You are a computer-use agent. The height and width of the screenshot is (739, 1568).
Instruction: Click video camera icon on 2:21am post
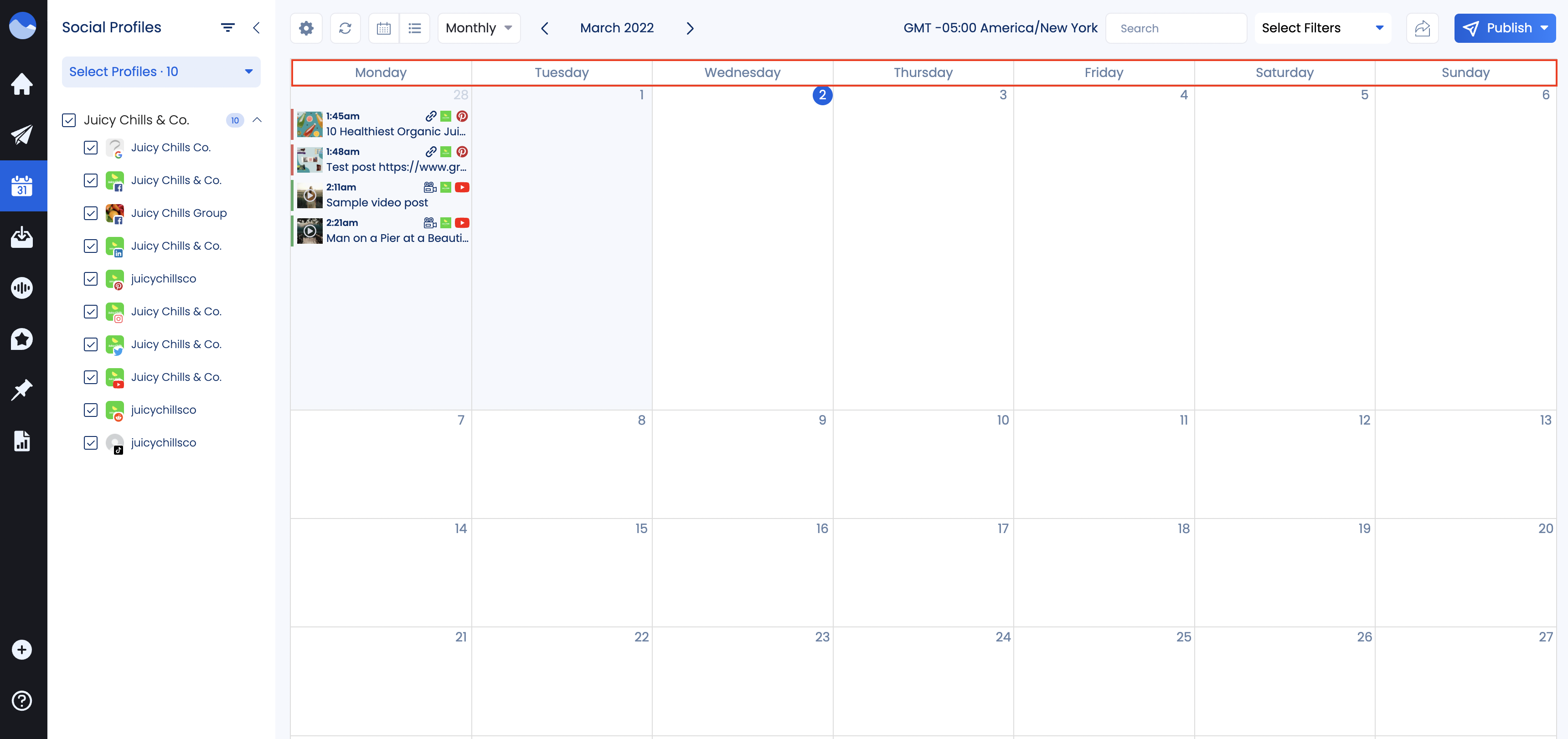click(x=430, y=223)
